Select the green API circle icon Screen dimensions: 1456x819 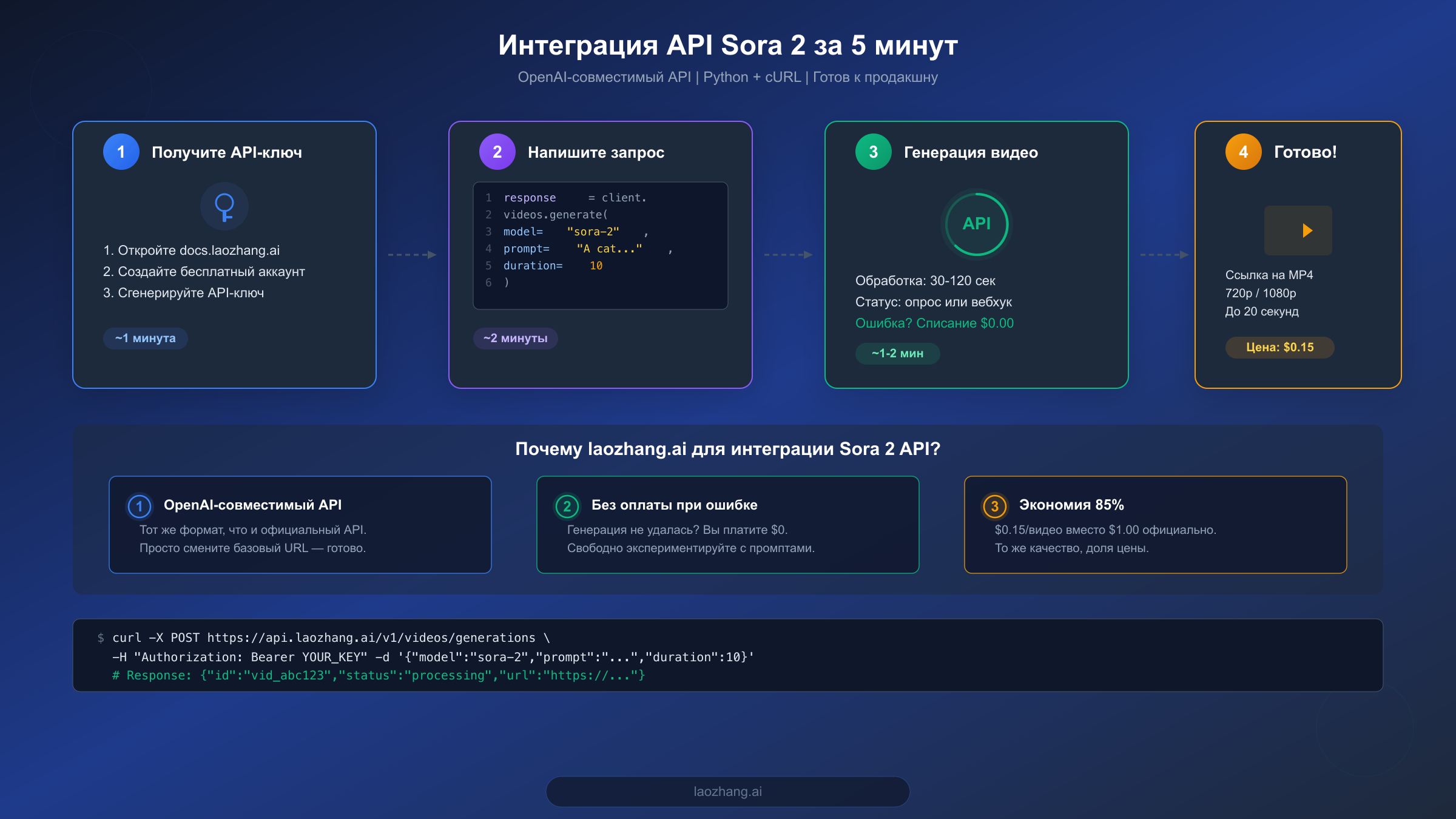977,224
